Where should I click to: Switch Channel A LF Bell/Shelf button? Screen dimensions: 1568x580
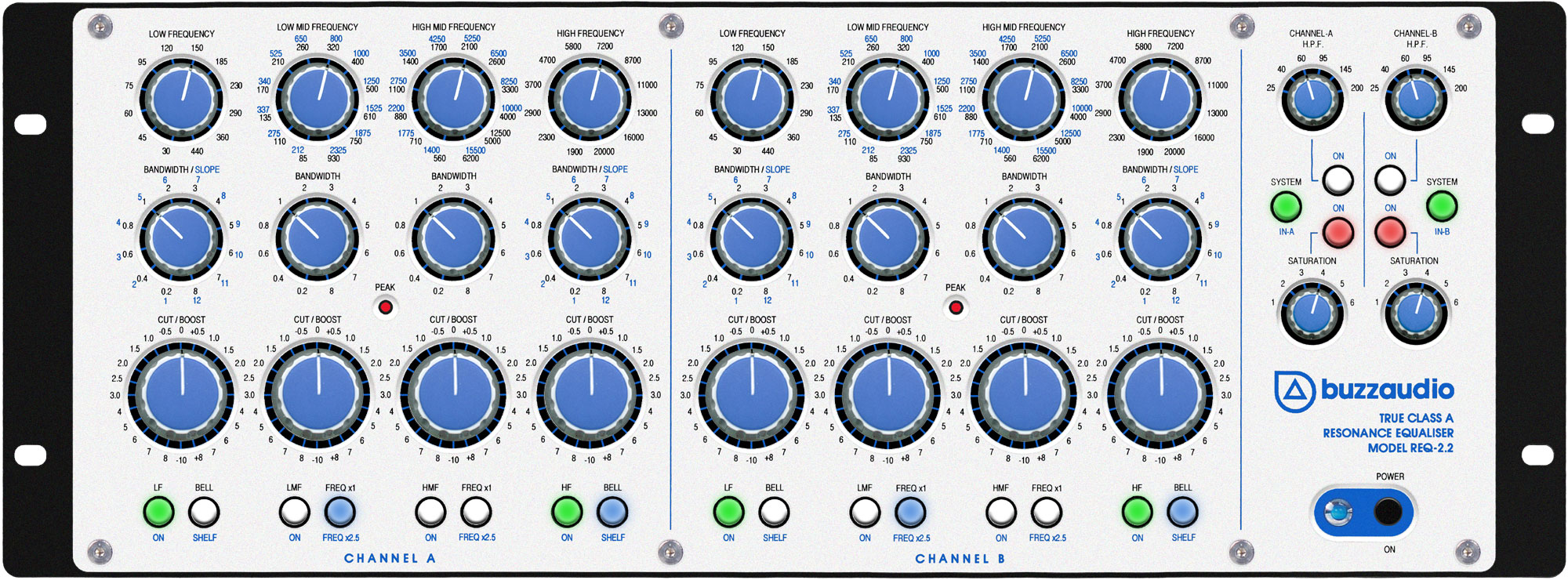pyautogui.click(x=204, y=513)
